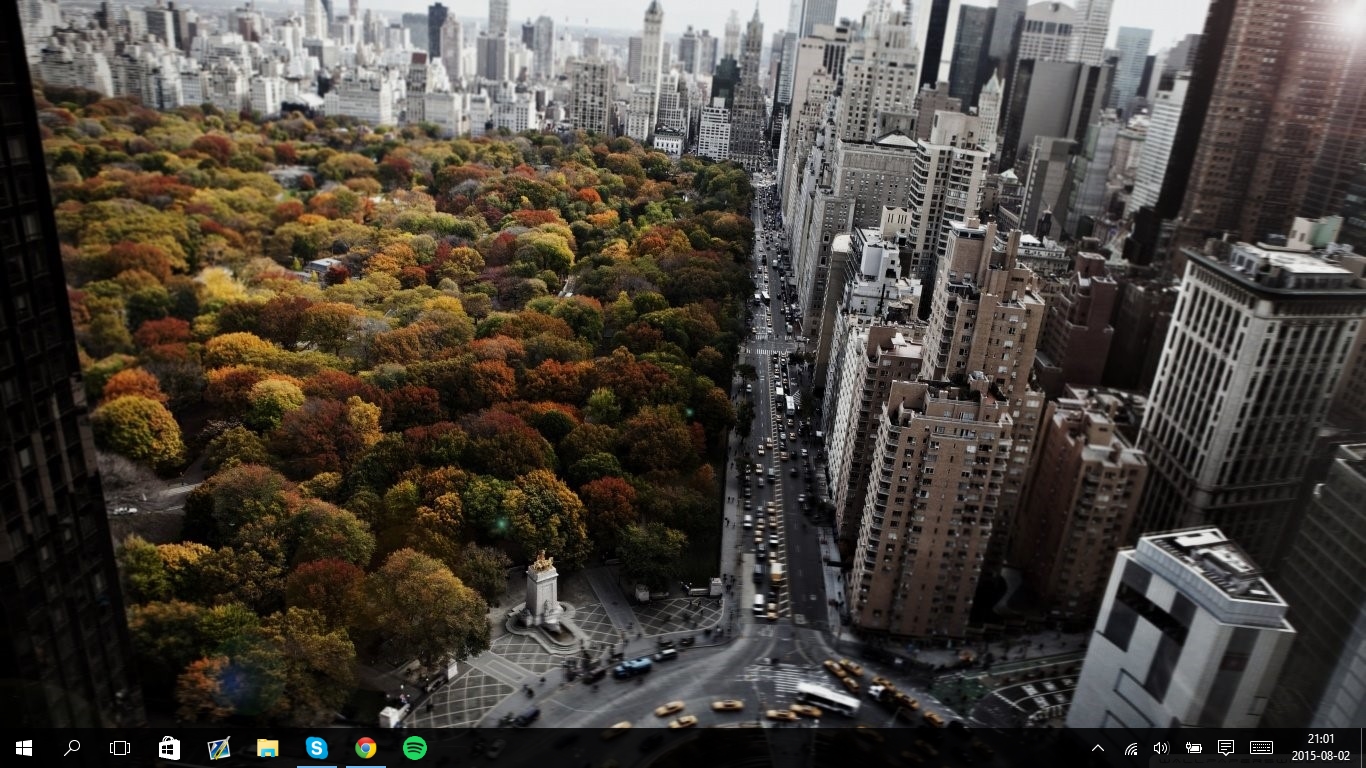This screenshot has width=1366, height=768.
Task: Open the Action Center notifications
Action: tap(1226, 748)
